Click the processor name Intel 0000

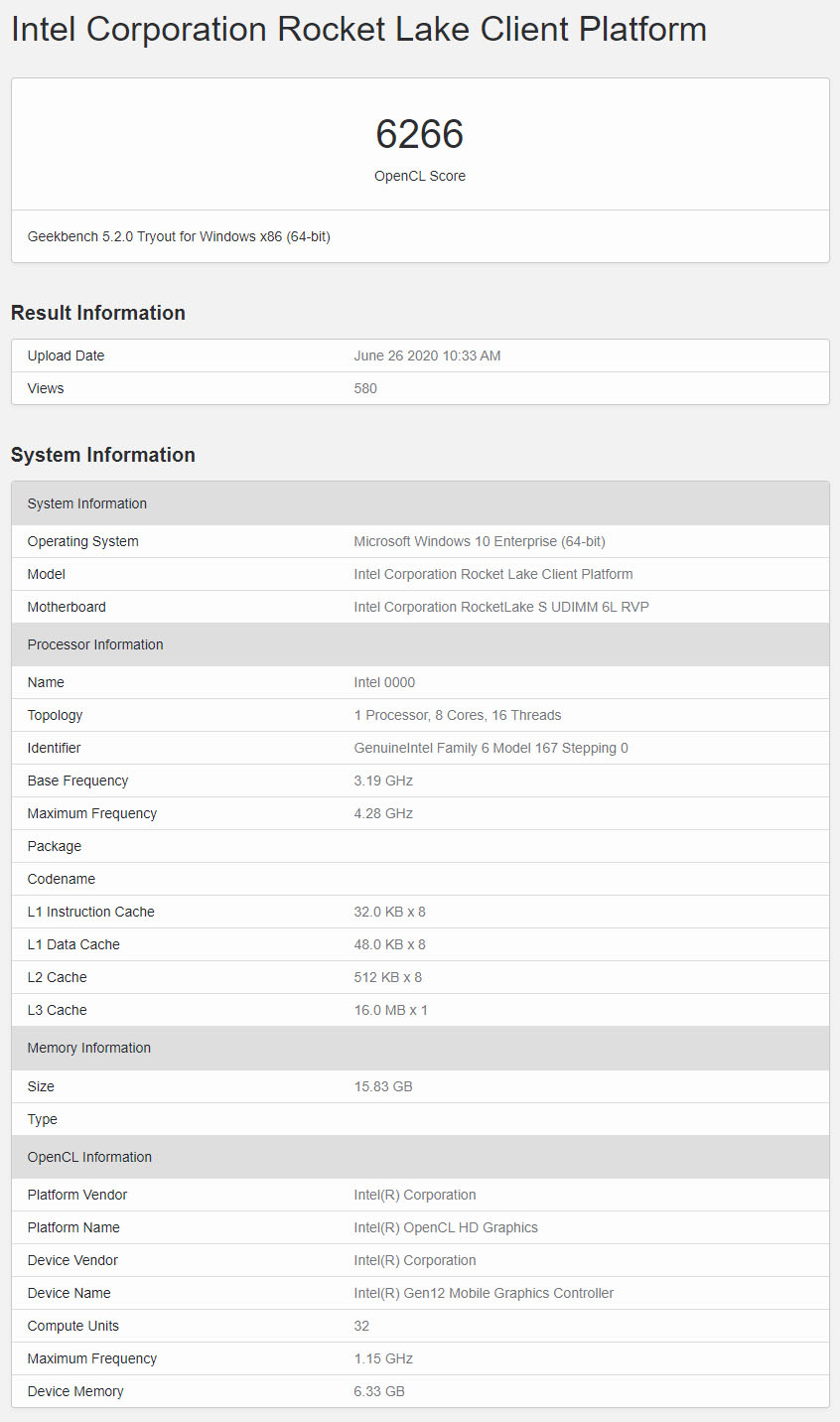point(384,682)
